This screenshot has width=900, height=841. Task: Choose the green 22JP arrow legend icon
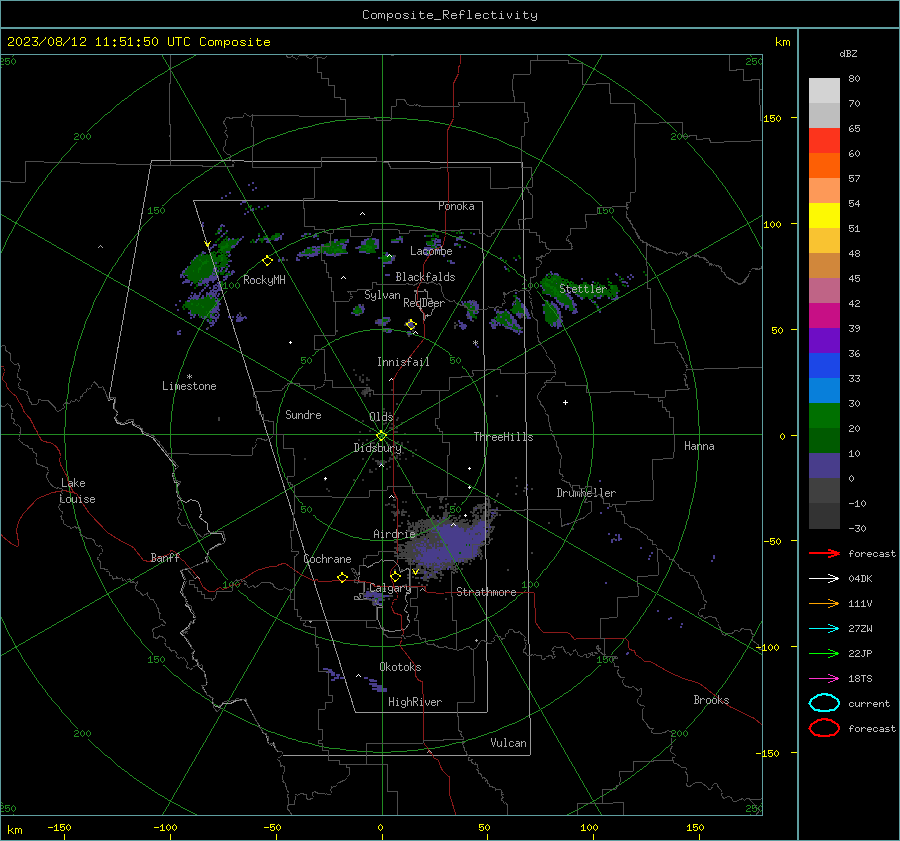click(824, 653)
